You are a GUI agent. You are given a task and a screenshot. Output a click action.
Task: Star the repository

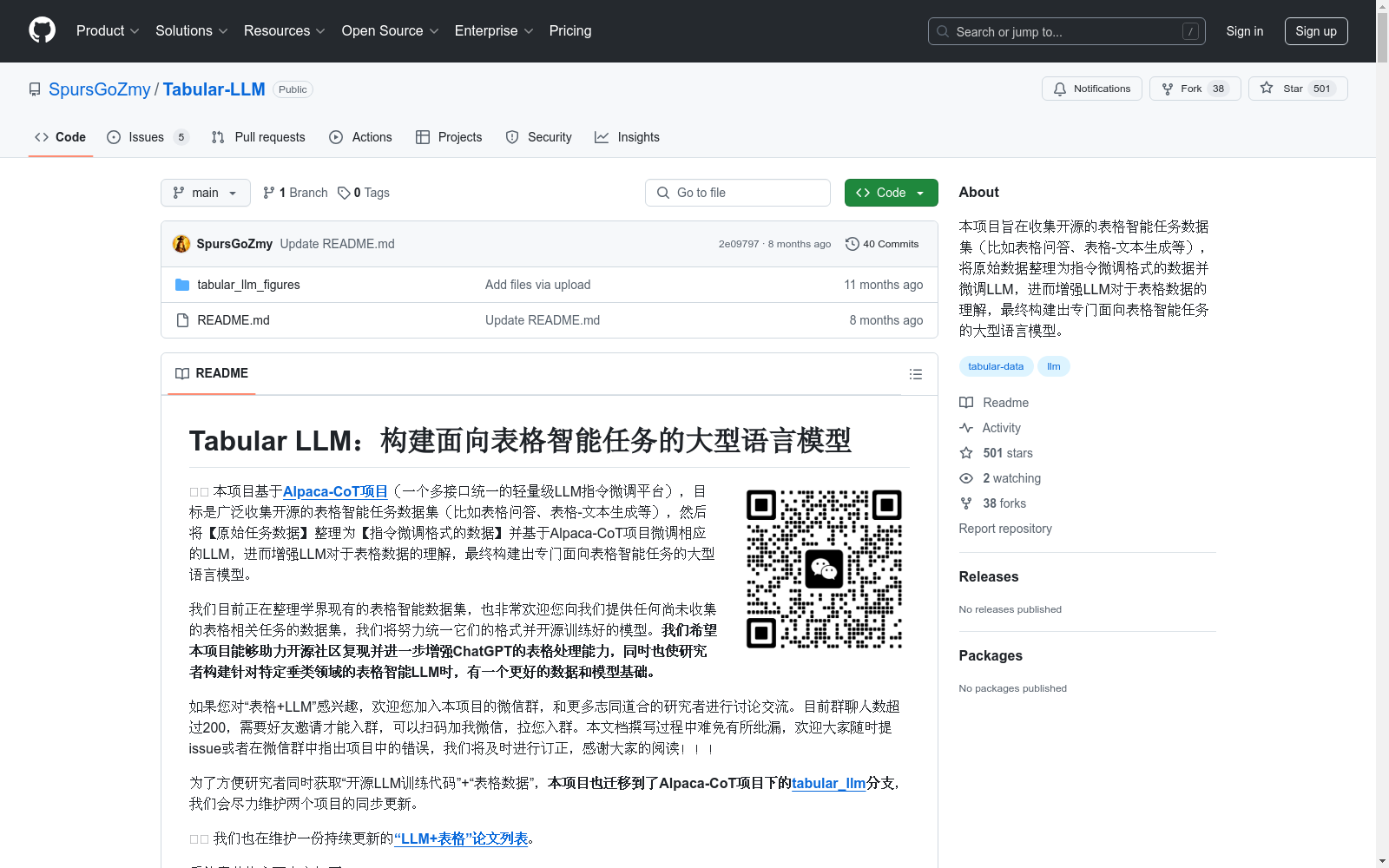tap(1298, 89)
